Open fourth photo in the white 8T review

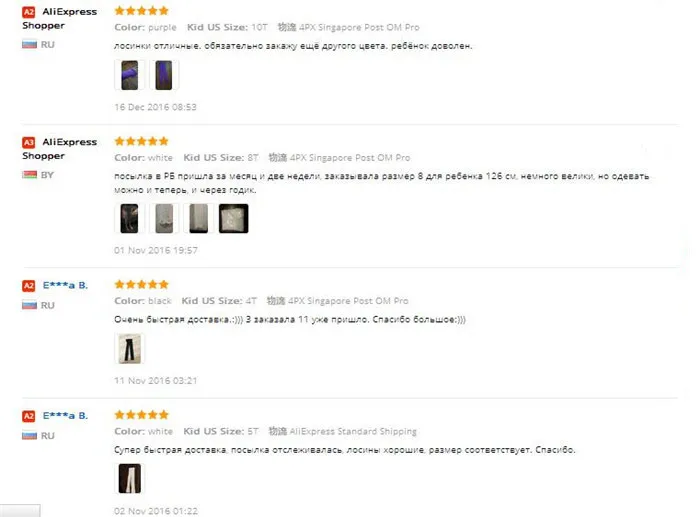pyautogui.click(x=233, y=218)
